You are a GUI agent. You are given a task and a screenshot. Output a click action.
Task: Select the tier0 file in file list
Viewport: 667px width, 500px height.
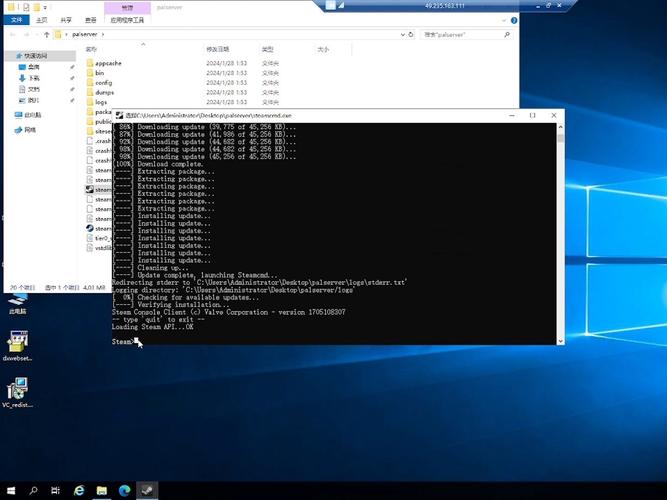[99, 238]
